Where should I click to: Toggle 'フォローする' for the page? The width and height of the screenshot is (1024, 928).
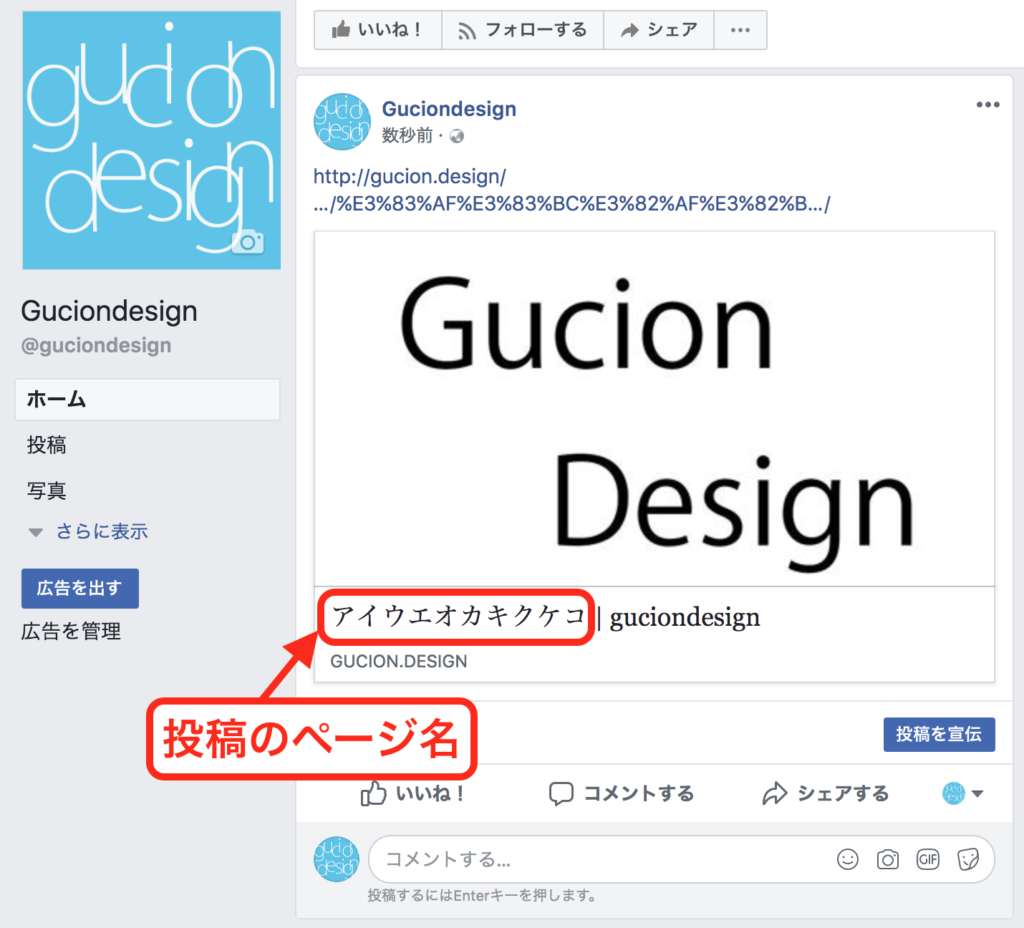[x=522, y=30]
